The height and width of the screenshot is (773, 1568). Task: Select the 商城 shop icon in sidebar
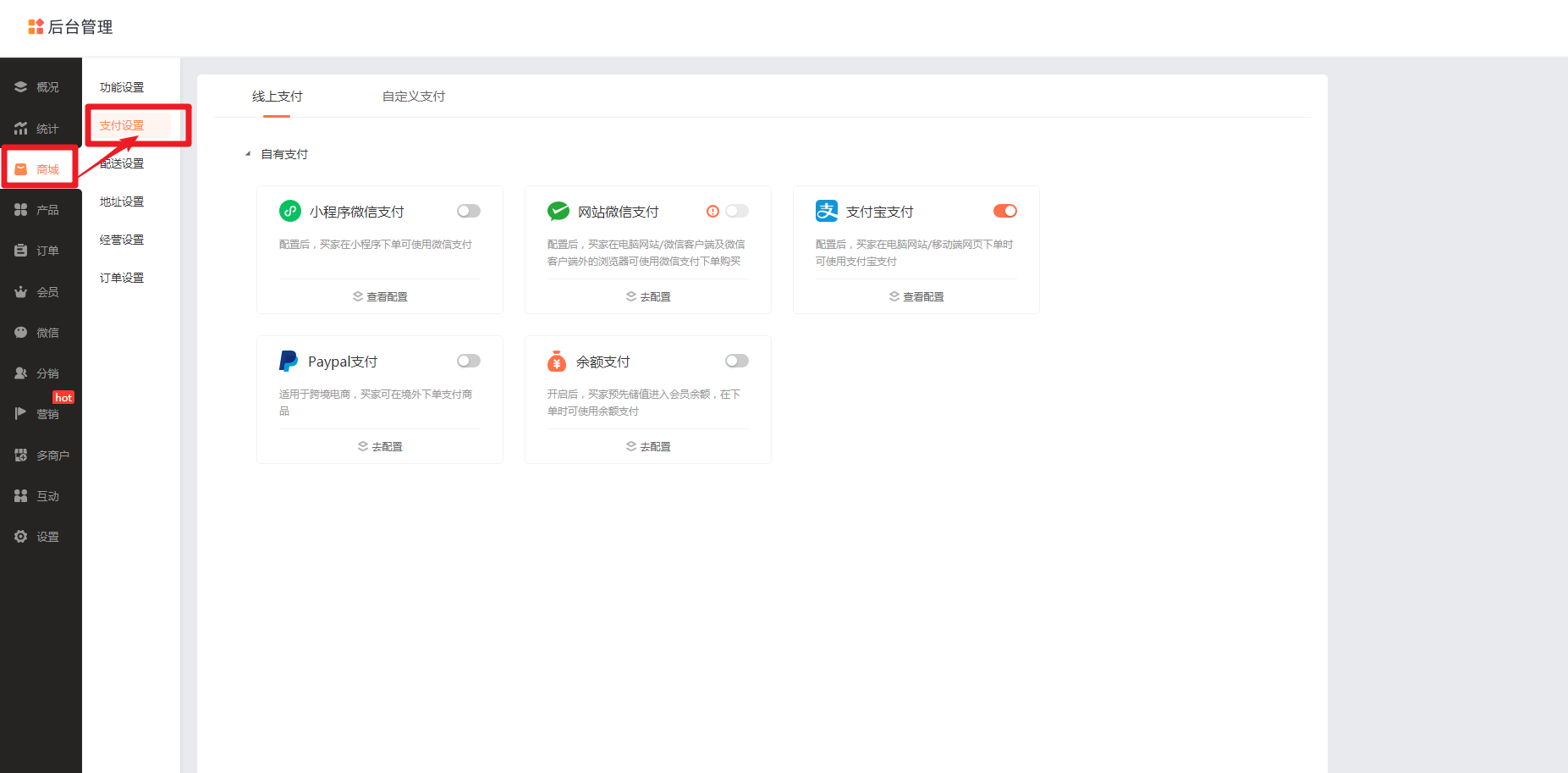[20, 169]
